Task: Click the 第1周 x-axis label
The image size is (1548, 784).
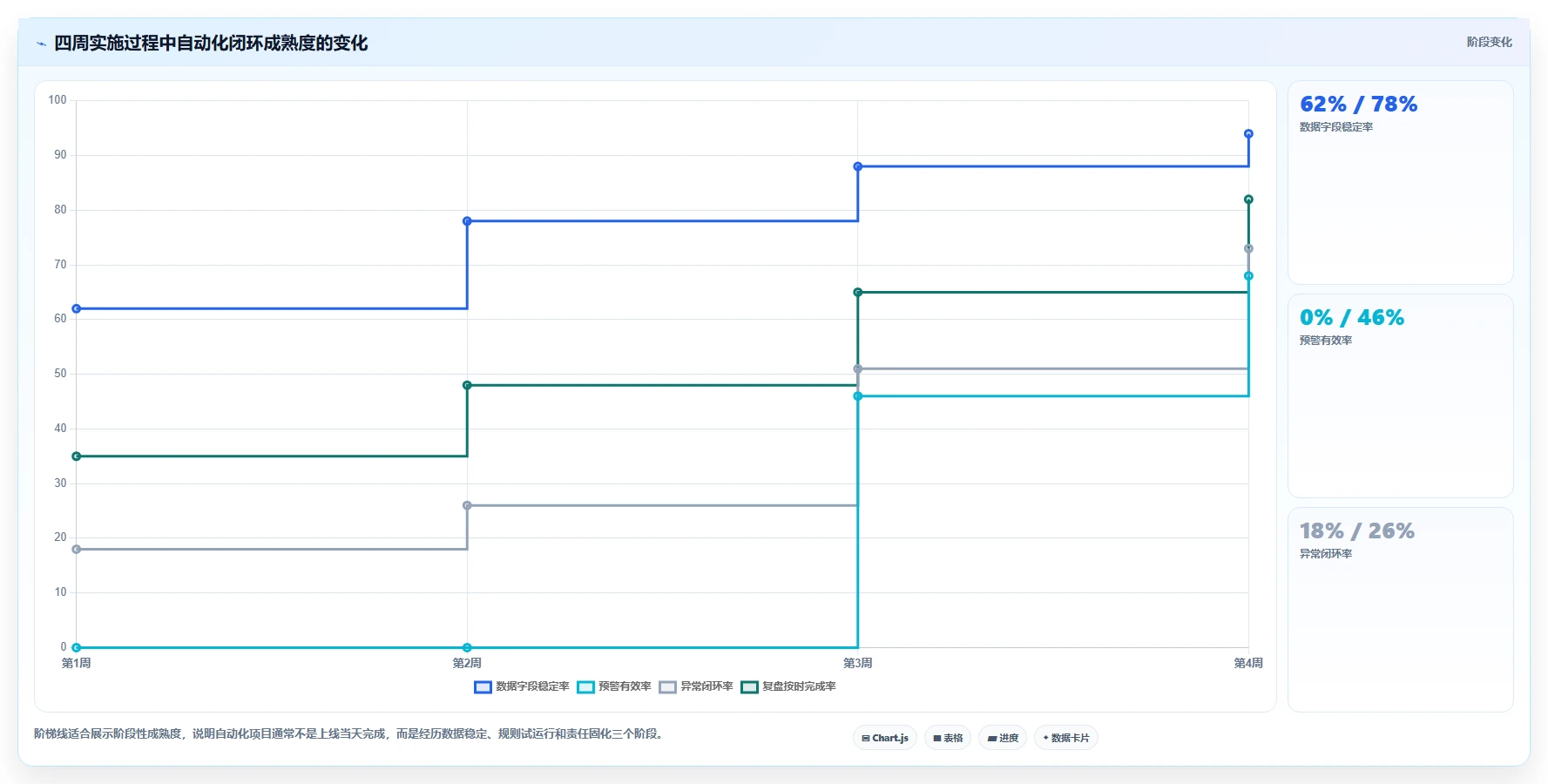Action: click(x=77, y=664)
